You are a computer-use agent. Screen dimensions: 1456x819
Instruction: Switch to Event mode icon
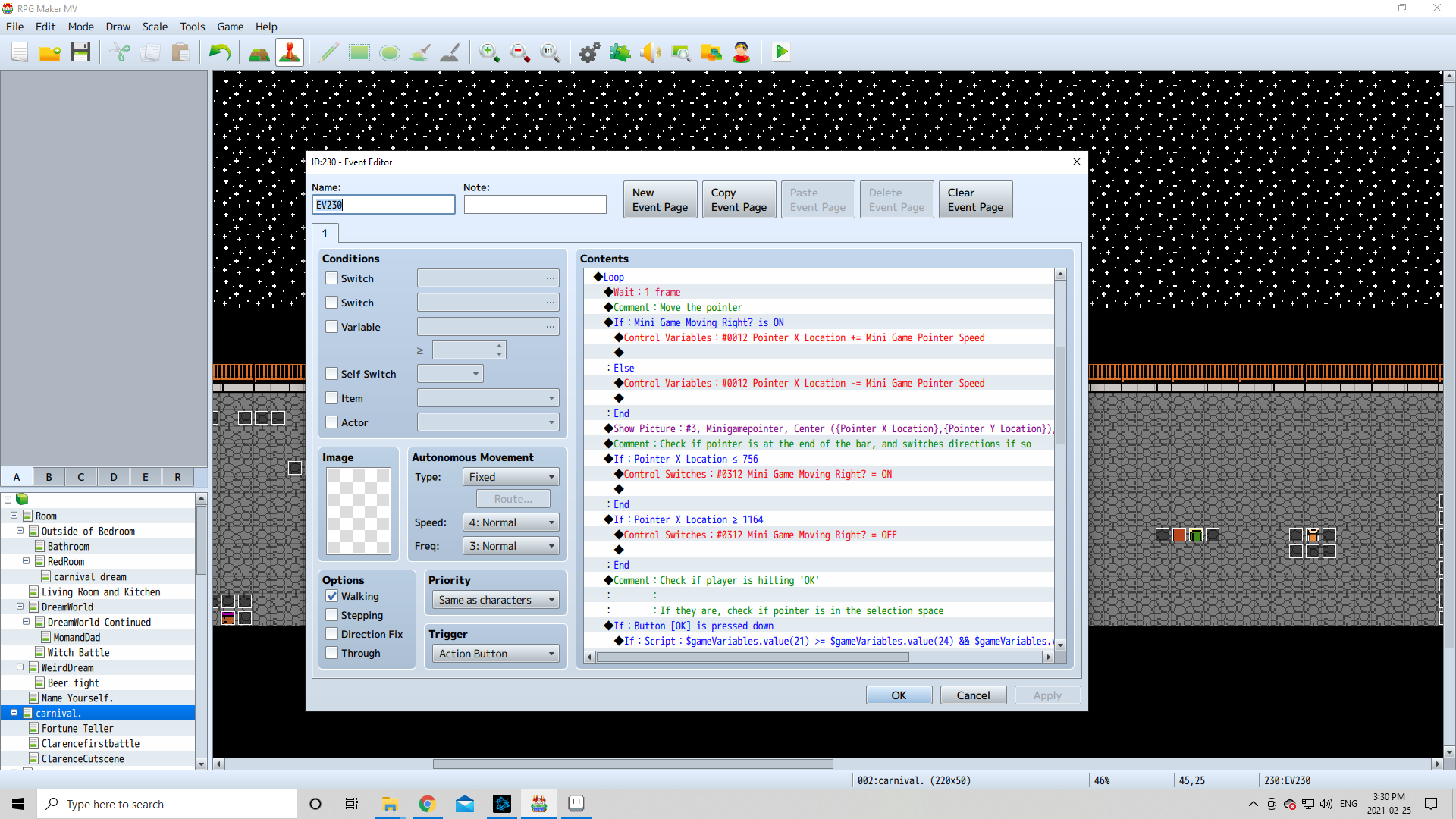(290, 52)
